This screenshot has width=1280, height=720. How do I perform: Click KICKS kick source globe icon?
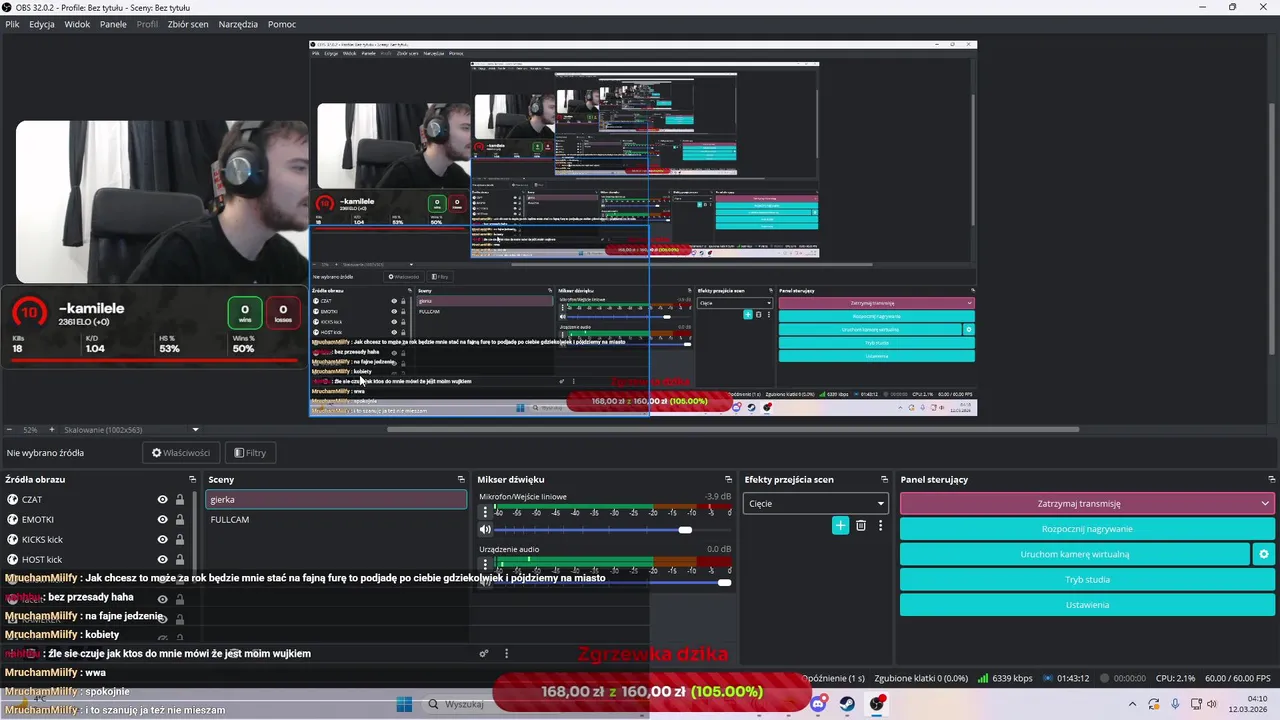[x=13, y=539]
